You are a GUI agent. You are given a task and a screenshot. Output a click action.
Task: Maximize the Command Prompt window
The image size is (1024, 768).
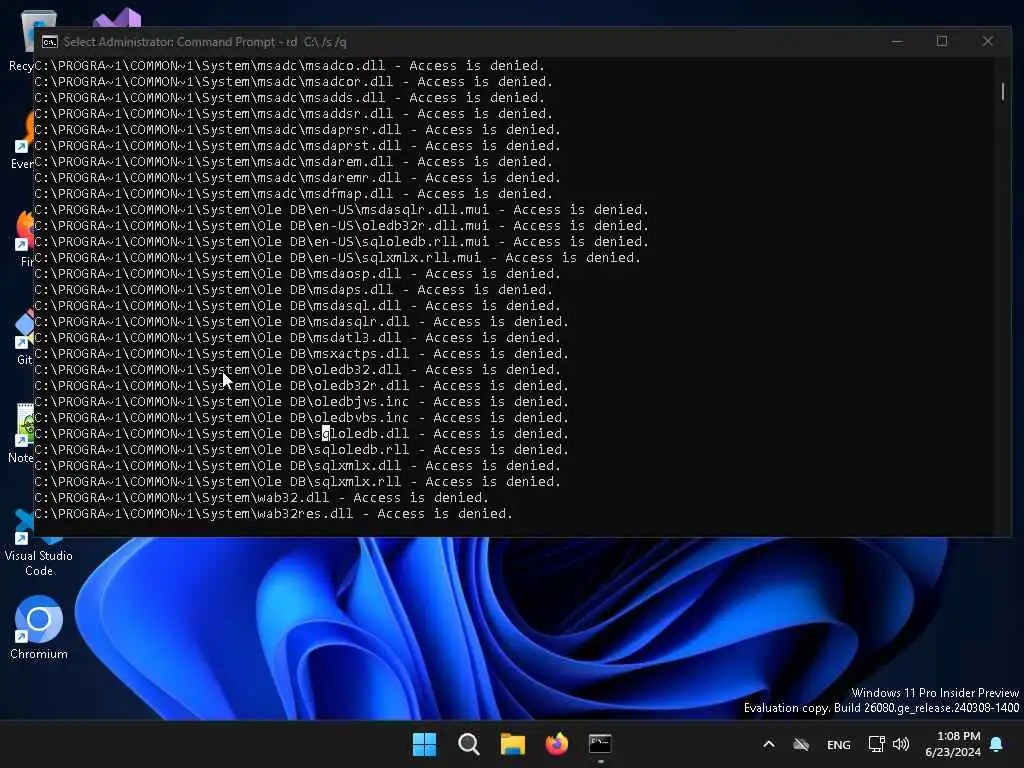942,41
